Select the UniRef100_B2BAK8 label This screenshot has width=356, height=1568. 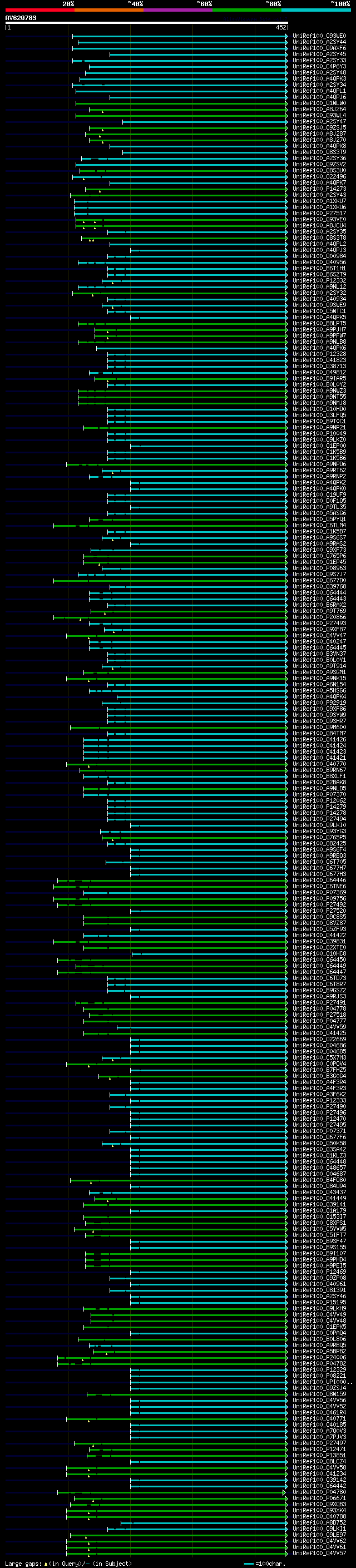pyautogui.click(x=319, y=782)
